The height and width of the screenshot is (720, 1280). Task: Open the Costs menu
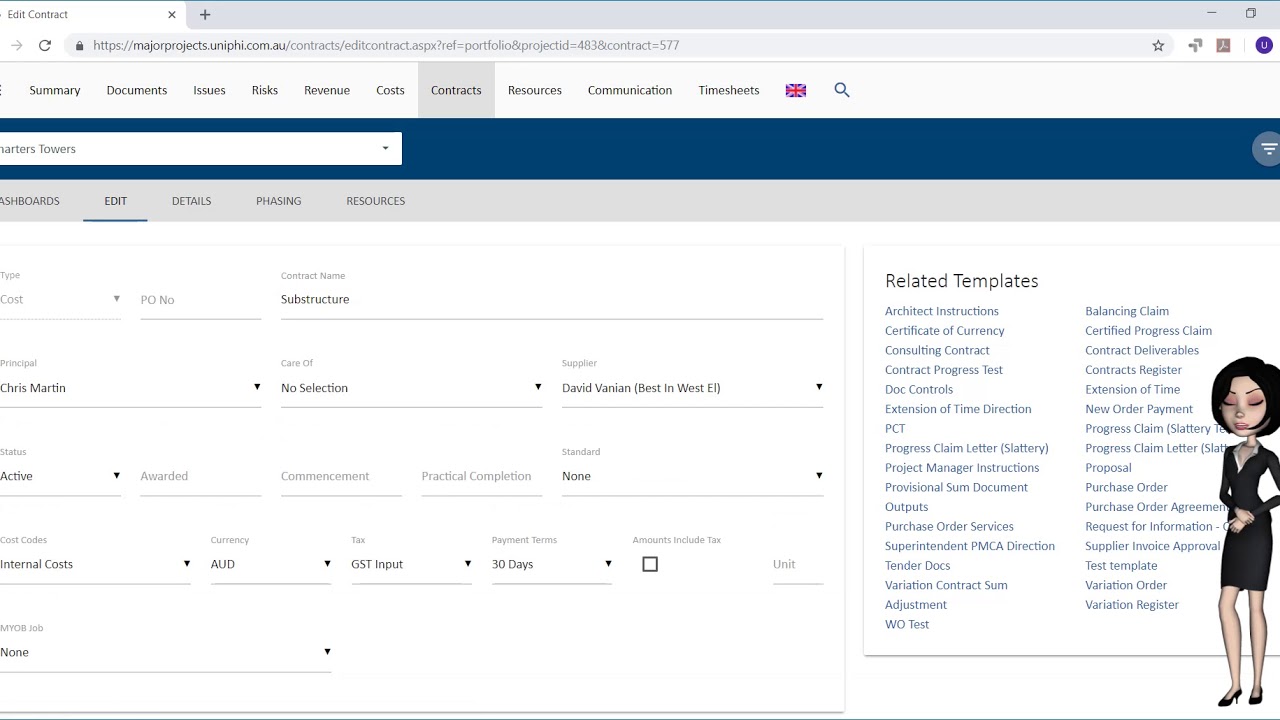(x=390, y=90)
